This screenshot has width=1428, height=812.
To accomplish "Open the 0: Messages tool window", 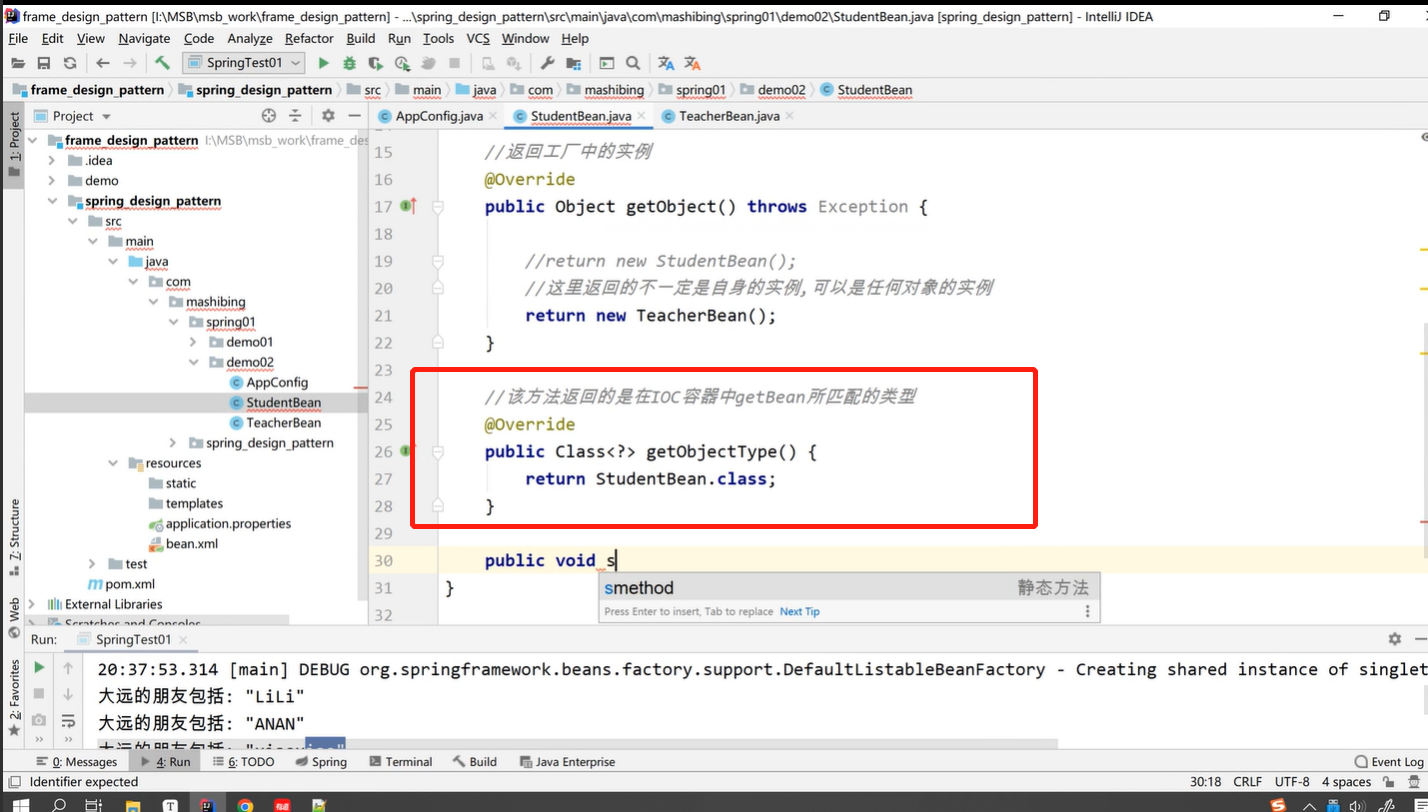I will (x=77, y=762).
